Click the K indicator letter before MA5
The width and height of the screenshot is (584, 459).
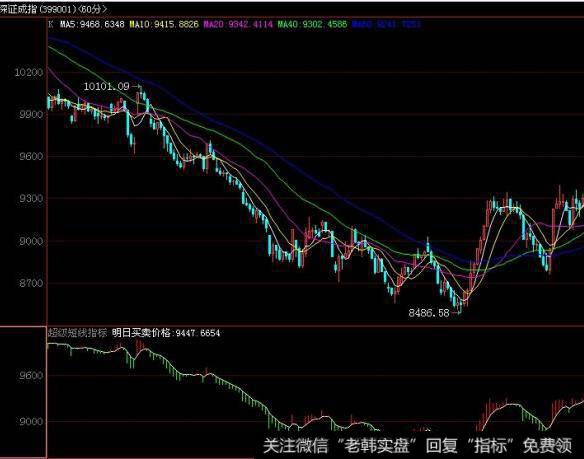point(51,25)
